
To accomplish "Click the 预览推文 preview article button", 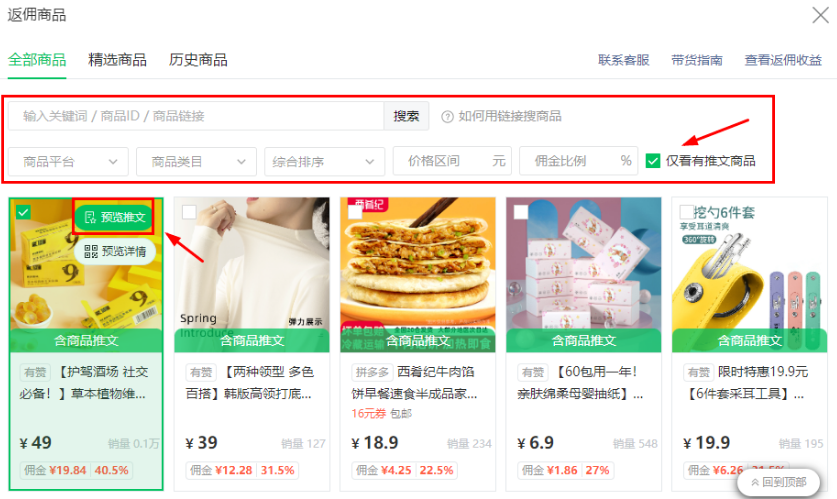I will (114, 217).
